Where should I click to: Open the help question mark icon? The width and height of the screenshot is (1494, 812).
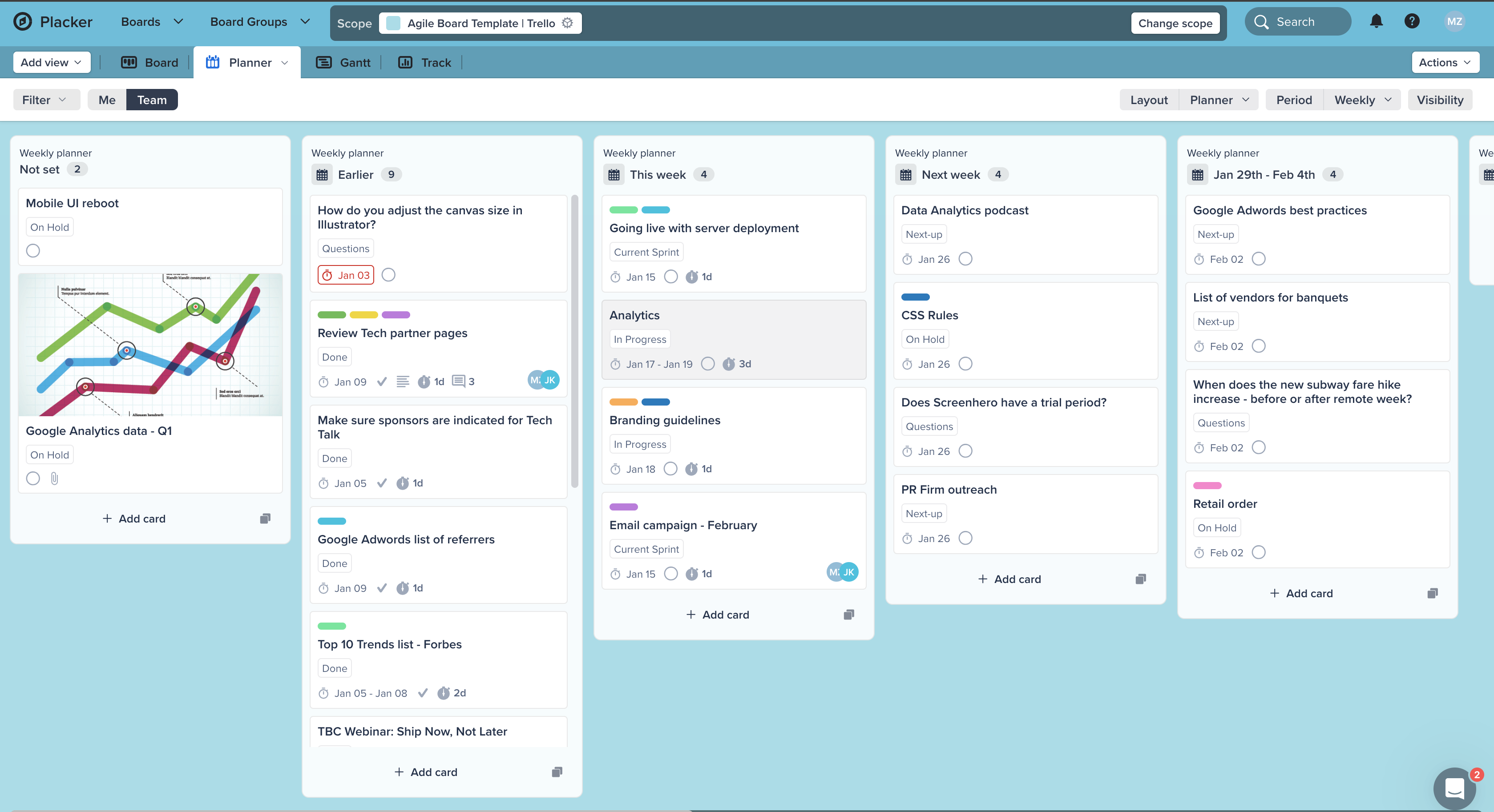(x=1412, y=21)
